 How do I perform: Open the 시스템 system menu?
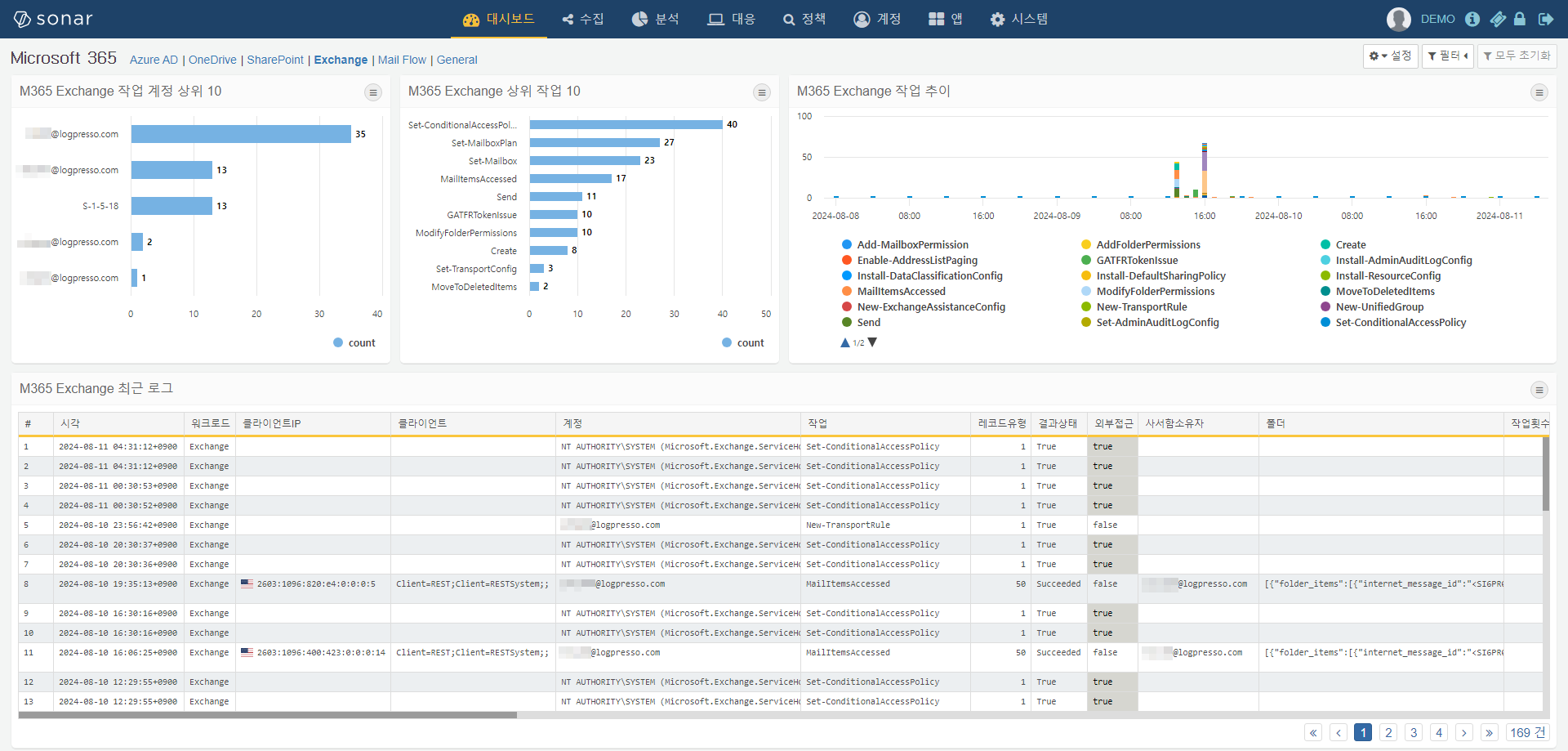click(x=1019, y=19)
